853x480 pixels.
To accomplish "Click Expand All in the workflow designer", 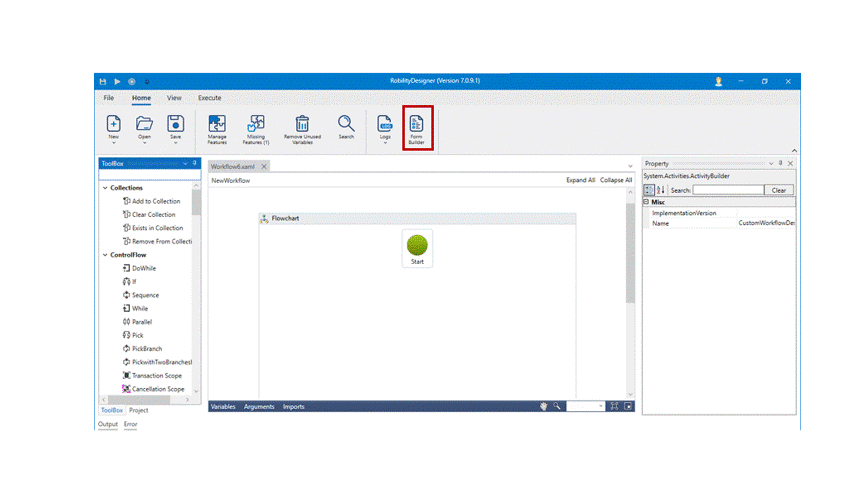I will (x=580, y=180).
